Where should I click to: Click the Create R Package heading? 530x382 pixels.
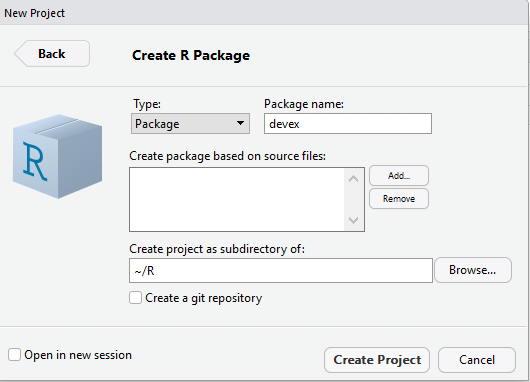coord(191,55)
